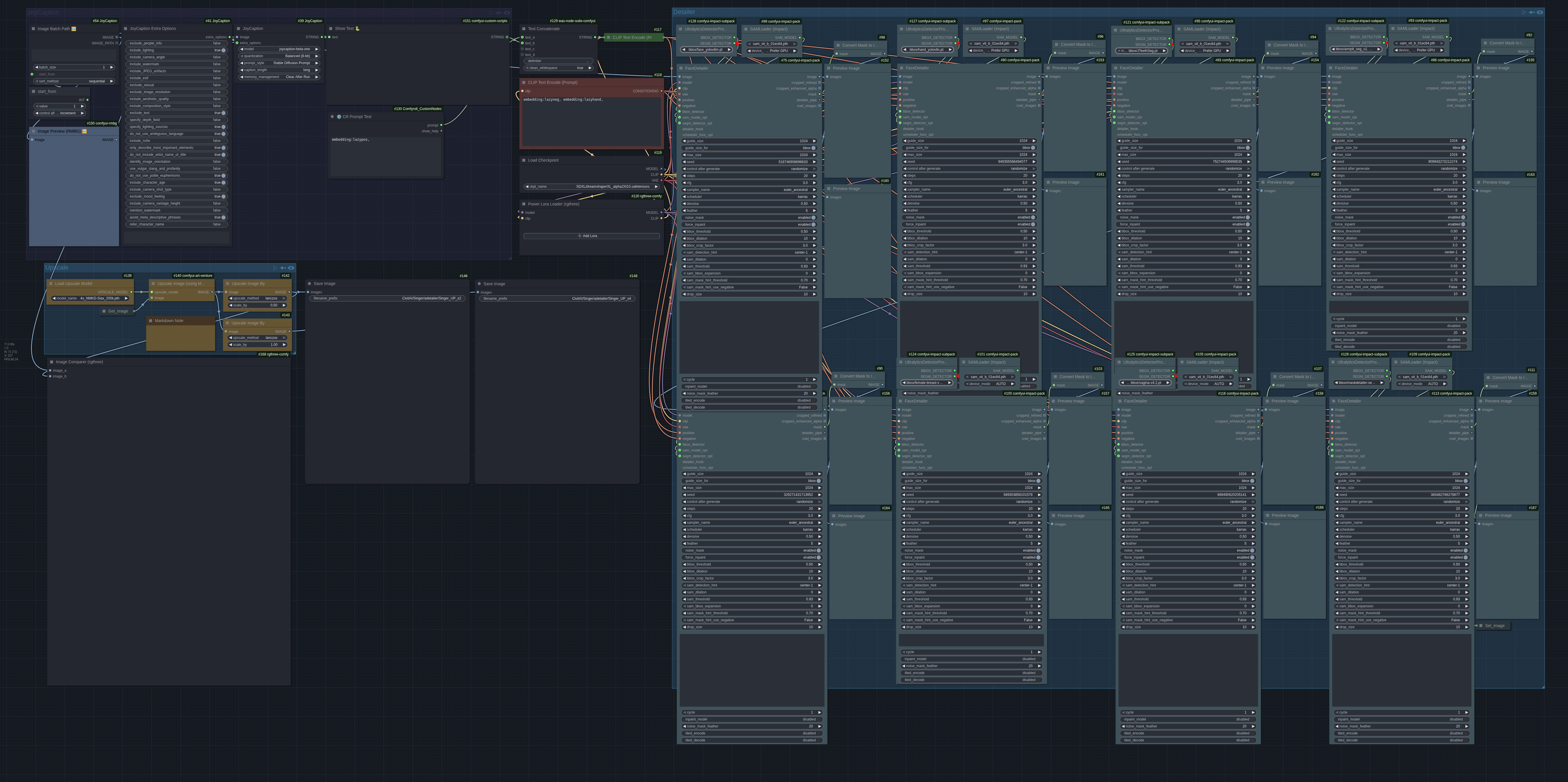Expand the collapsed green CLIP Text Encode node
The width and height of the screenshot is (1568, 782).
click(x=608, y=37)
